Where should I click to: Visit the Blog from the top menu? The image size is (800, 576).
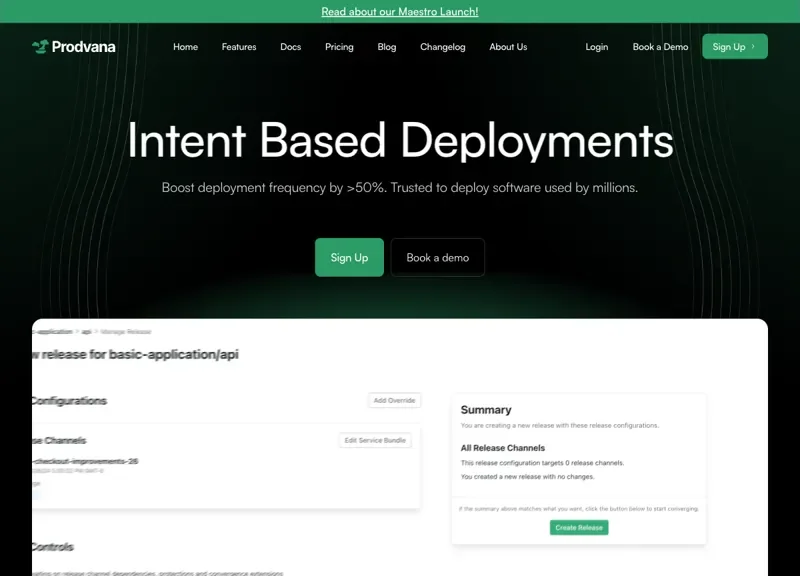click(387, 47)
